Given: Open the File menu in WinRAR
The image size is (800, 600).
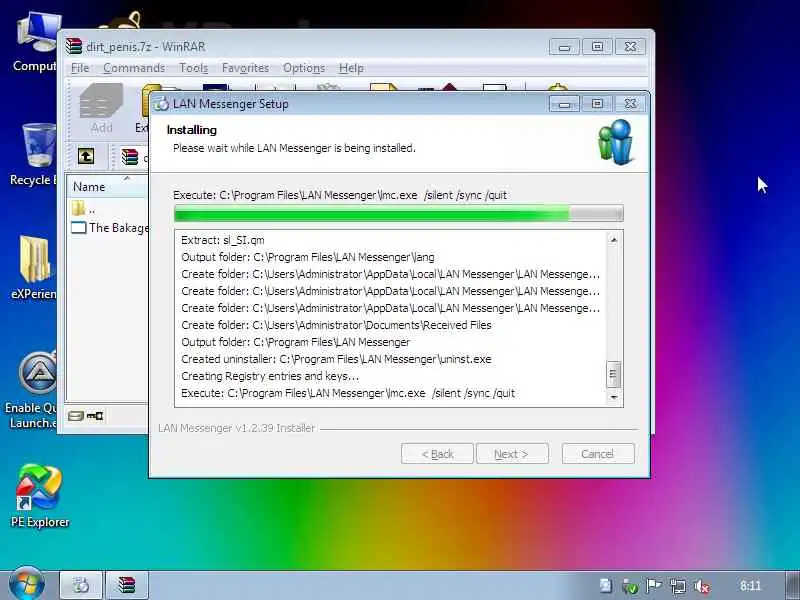Looking at the screenshot, I should [80, 68].
